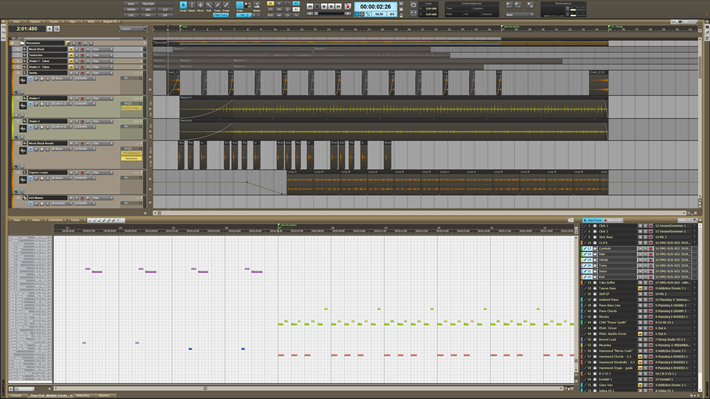Viewport: 710px width, 399px height.
Task: Toggle Auto Focus in piano roll track pane
Action: pos(594,220)
